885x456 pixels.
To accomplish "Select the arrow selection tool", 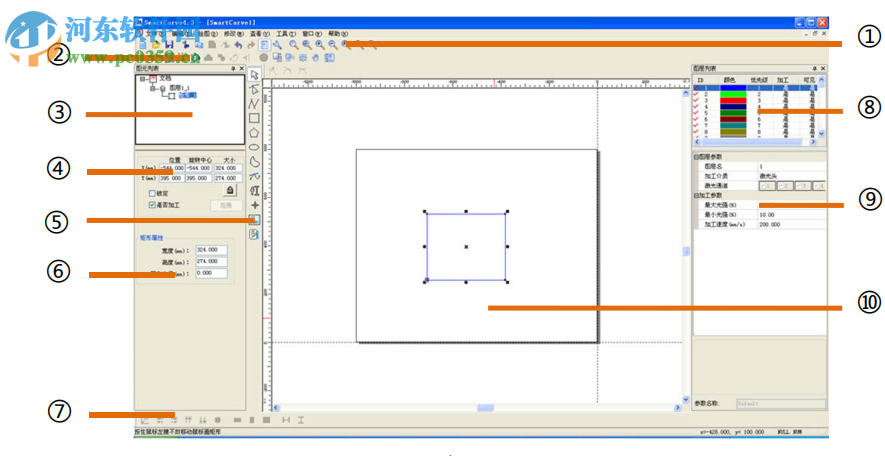I will pyautogui.click(x=255, y=76).
